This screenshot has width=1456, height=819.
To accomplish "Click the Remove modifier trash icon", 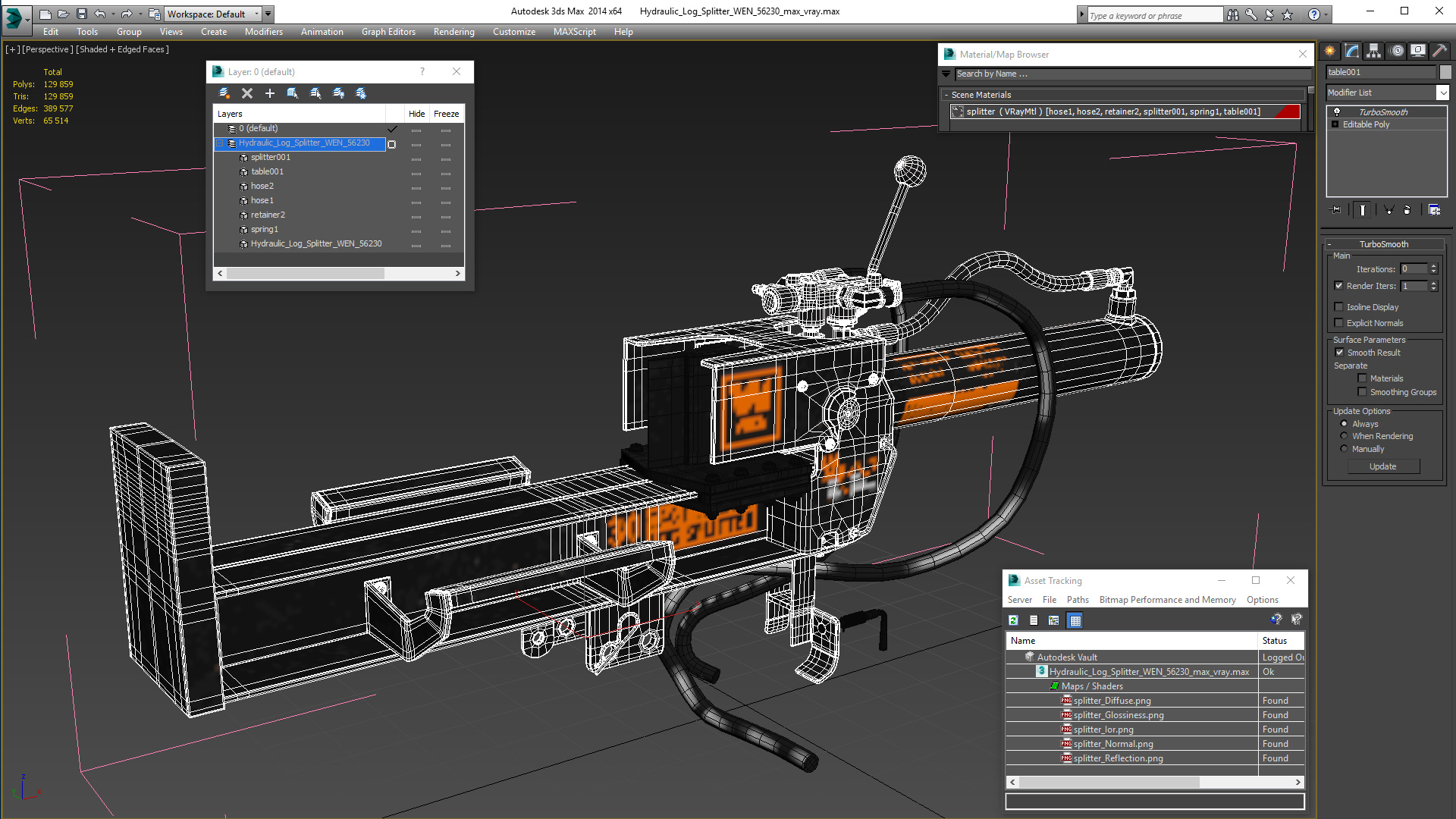I will pos(1407,210).
